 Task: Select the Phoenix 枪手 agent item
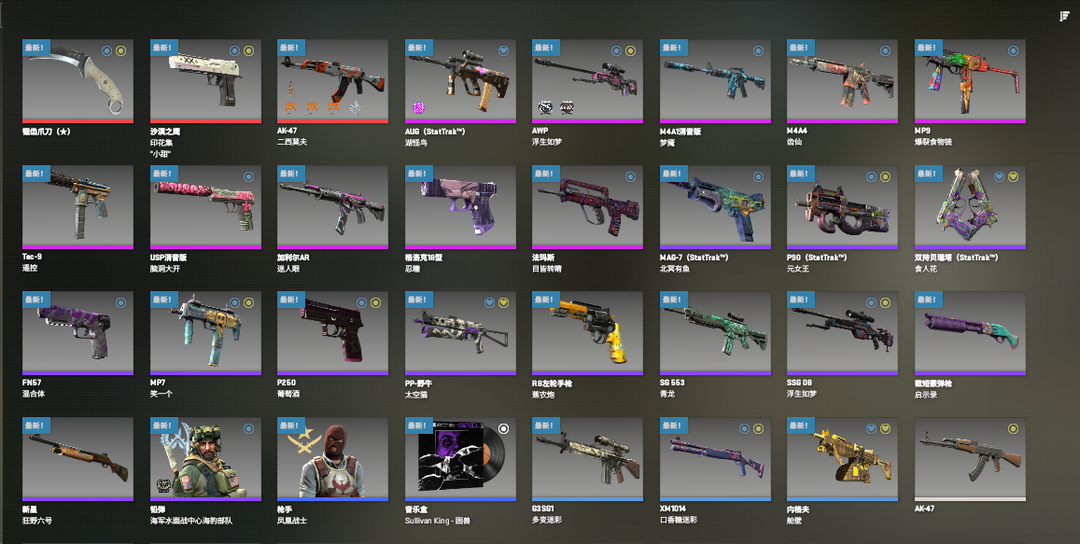[333, 459]
